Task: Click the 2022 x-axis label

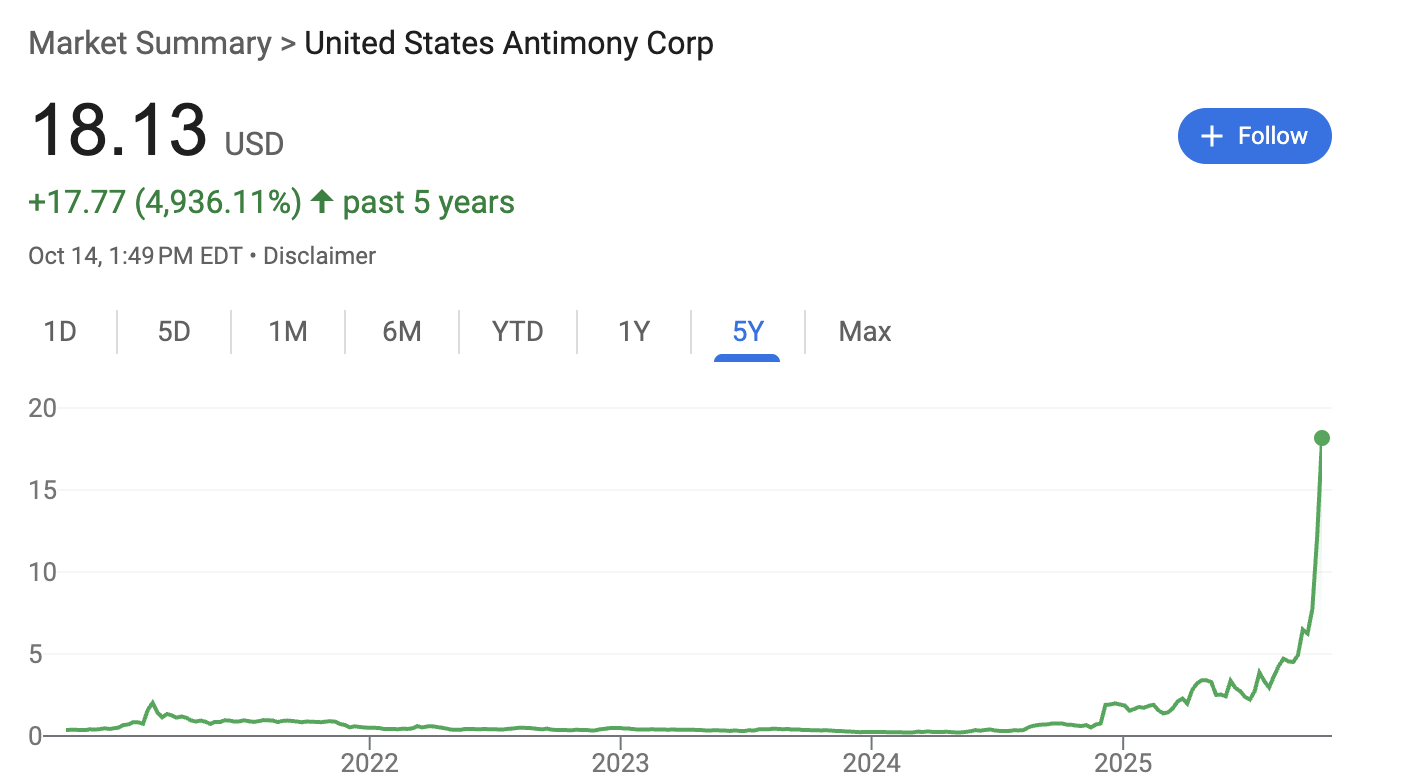Action: [x=370, y=763]
